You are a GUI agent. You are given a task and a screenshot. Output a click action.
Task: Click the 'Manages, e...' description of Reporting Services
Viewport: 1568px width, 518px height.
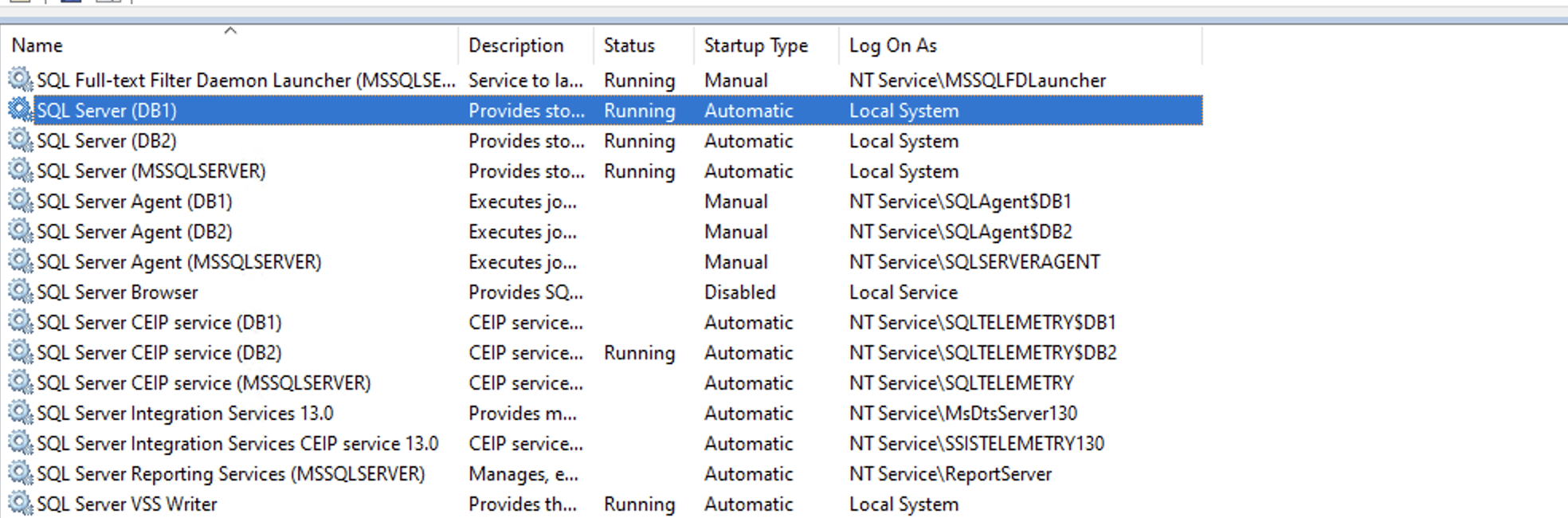click(523, 474)
